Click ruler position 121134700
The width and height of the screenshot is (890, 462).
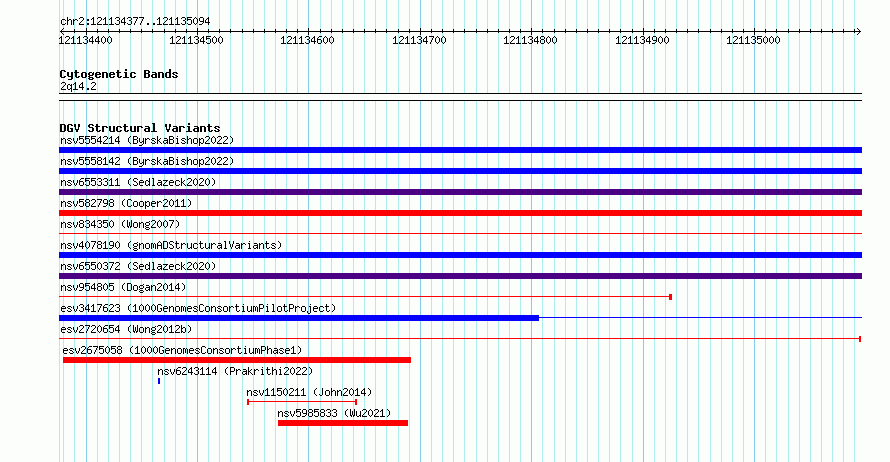click(x=419, y=40)
